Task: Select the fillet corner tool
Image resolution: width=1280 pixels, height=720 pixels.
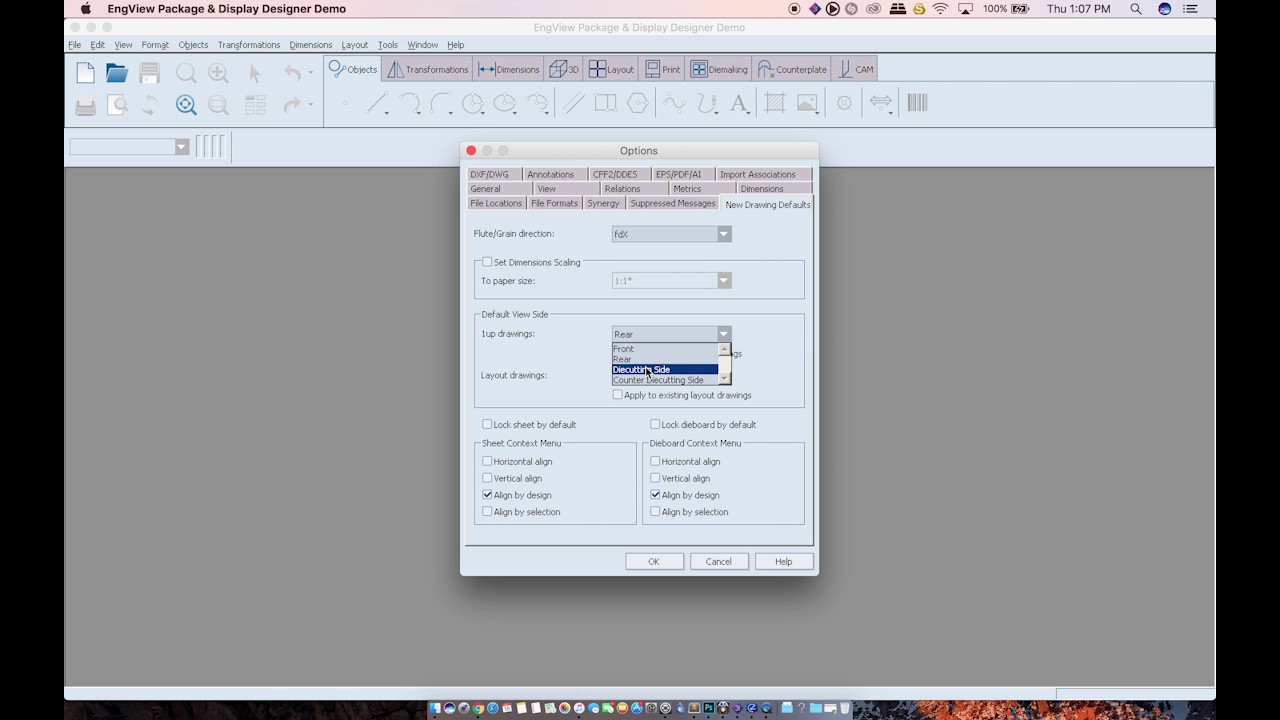Action: pyautogui.click(x=441, y=103)
